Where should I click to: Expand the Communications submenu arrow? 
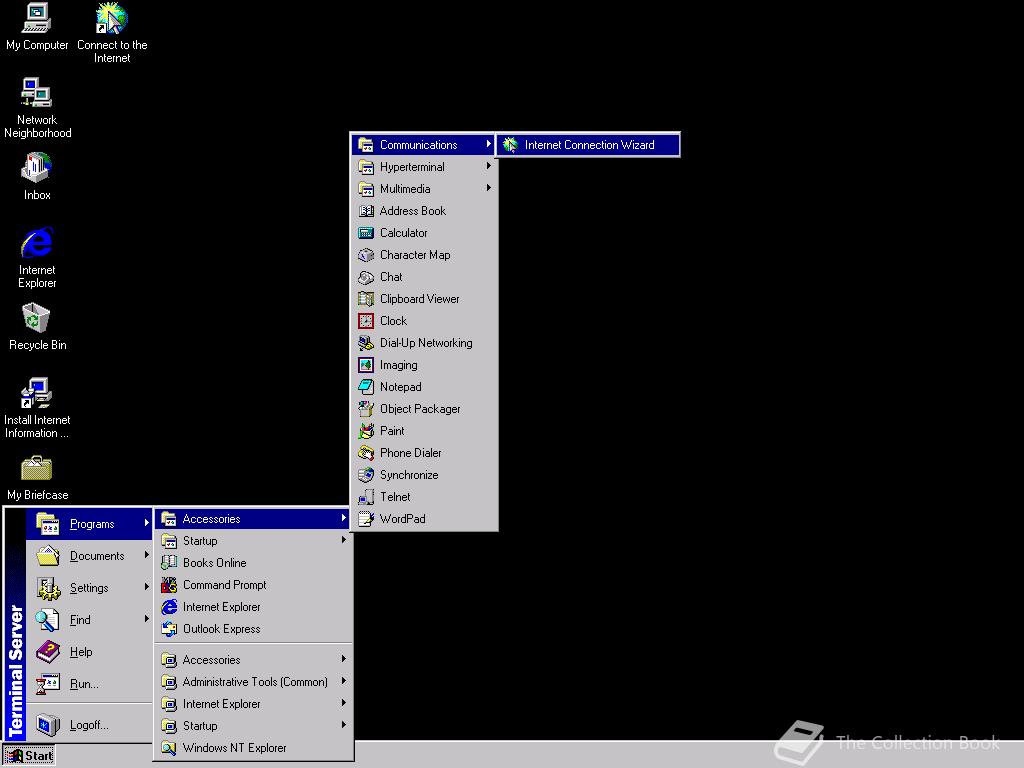click(488, 144)
